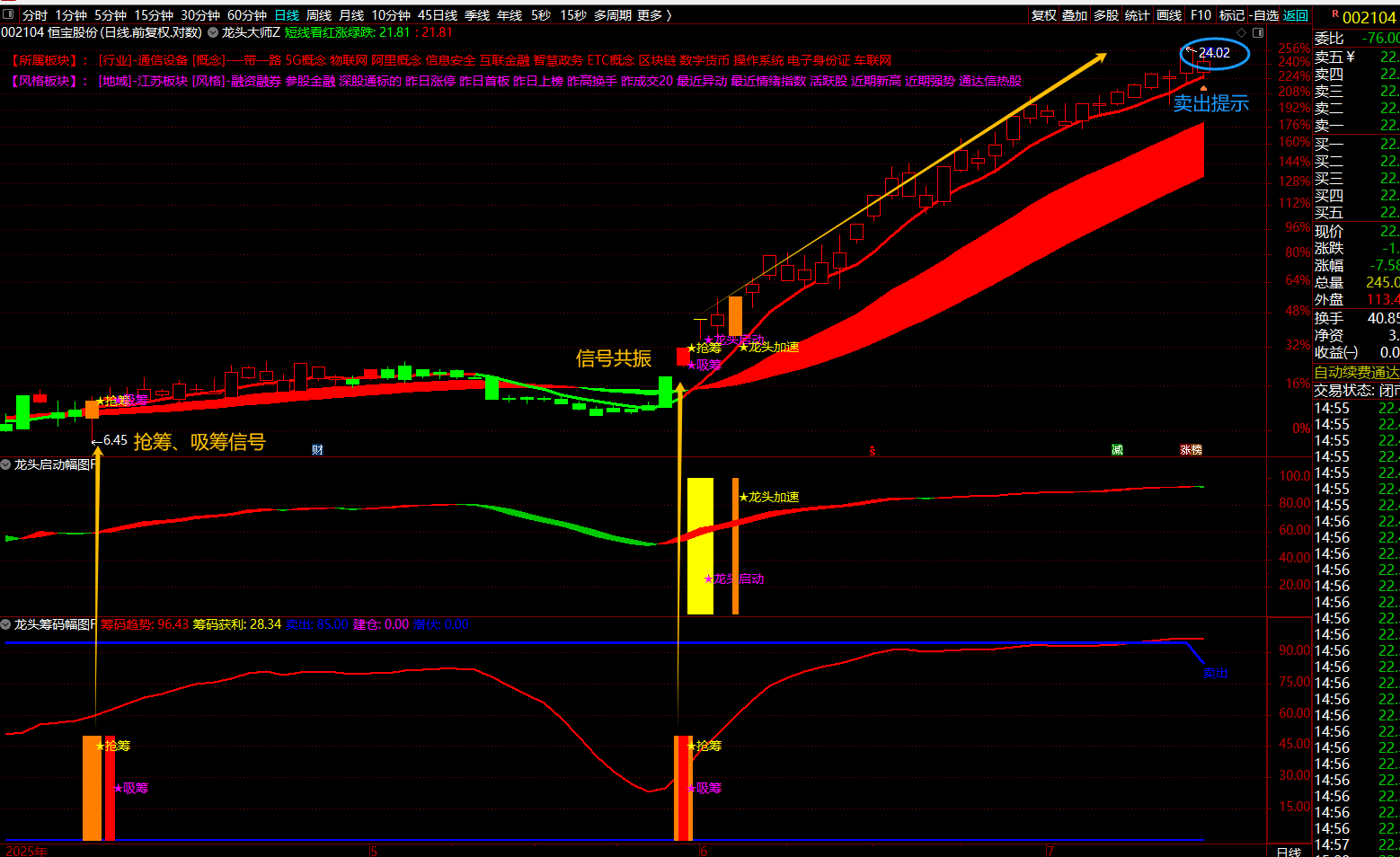This screenshot has width=1400, height=857.
Task: Click the 一带一路 concept link
Action: click(x=256, y=60)
